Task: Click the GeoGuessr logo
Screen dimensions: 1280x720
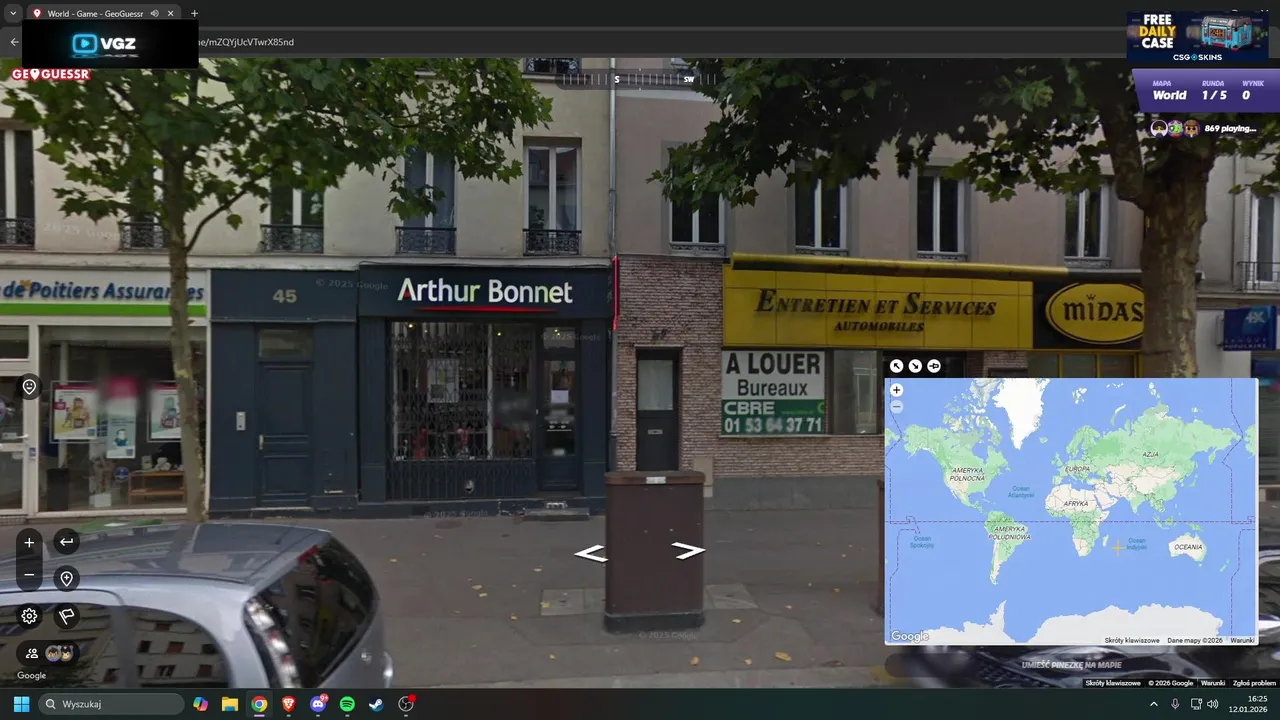Action: [x=50, y=74]
